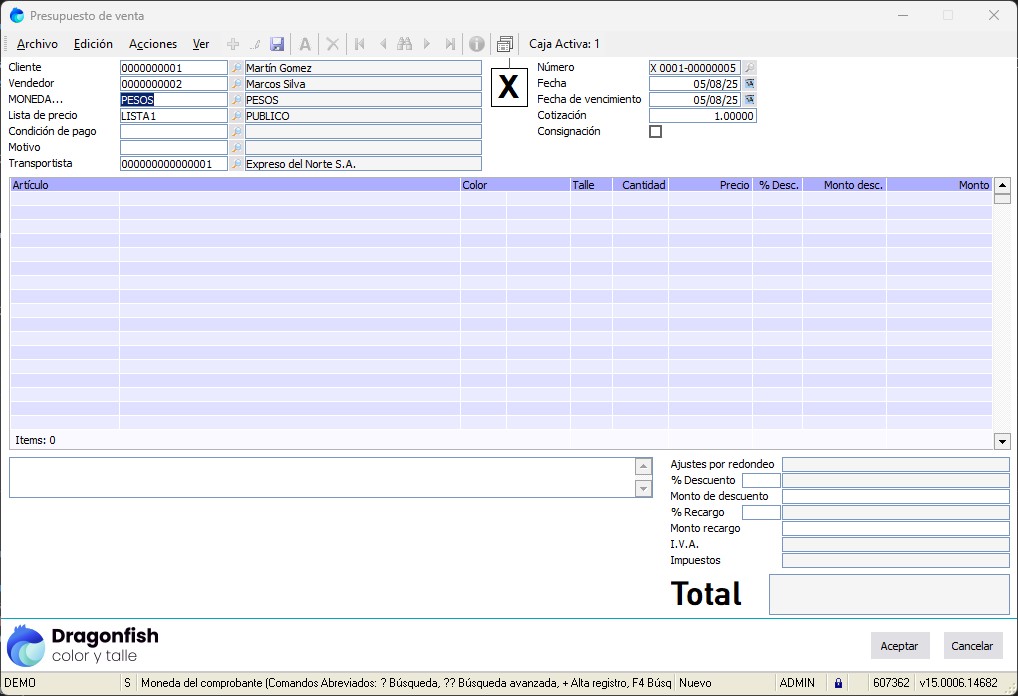Viewport: 1018px width, 696px height.
Task: Click the % Descuento input box
Action: click(x=761, y=481)
